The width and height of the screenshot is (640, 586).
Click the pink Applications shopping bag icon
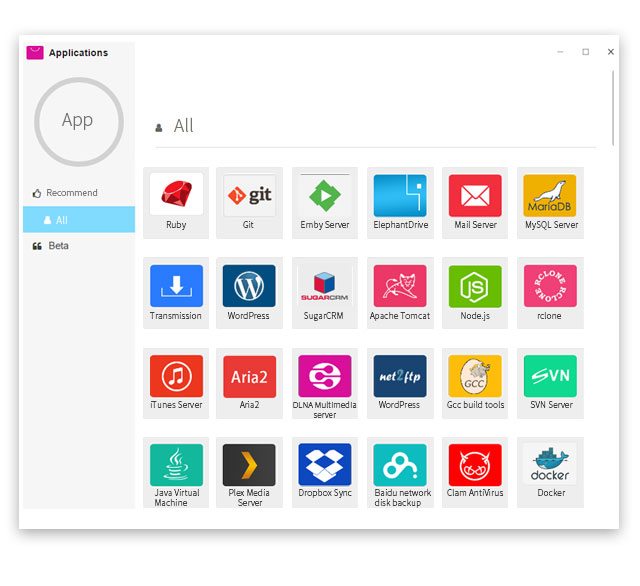point(35,53)
